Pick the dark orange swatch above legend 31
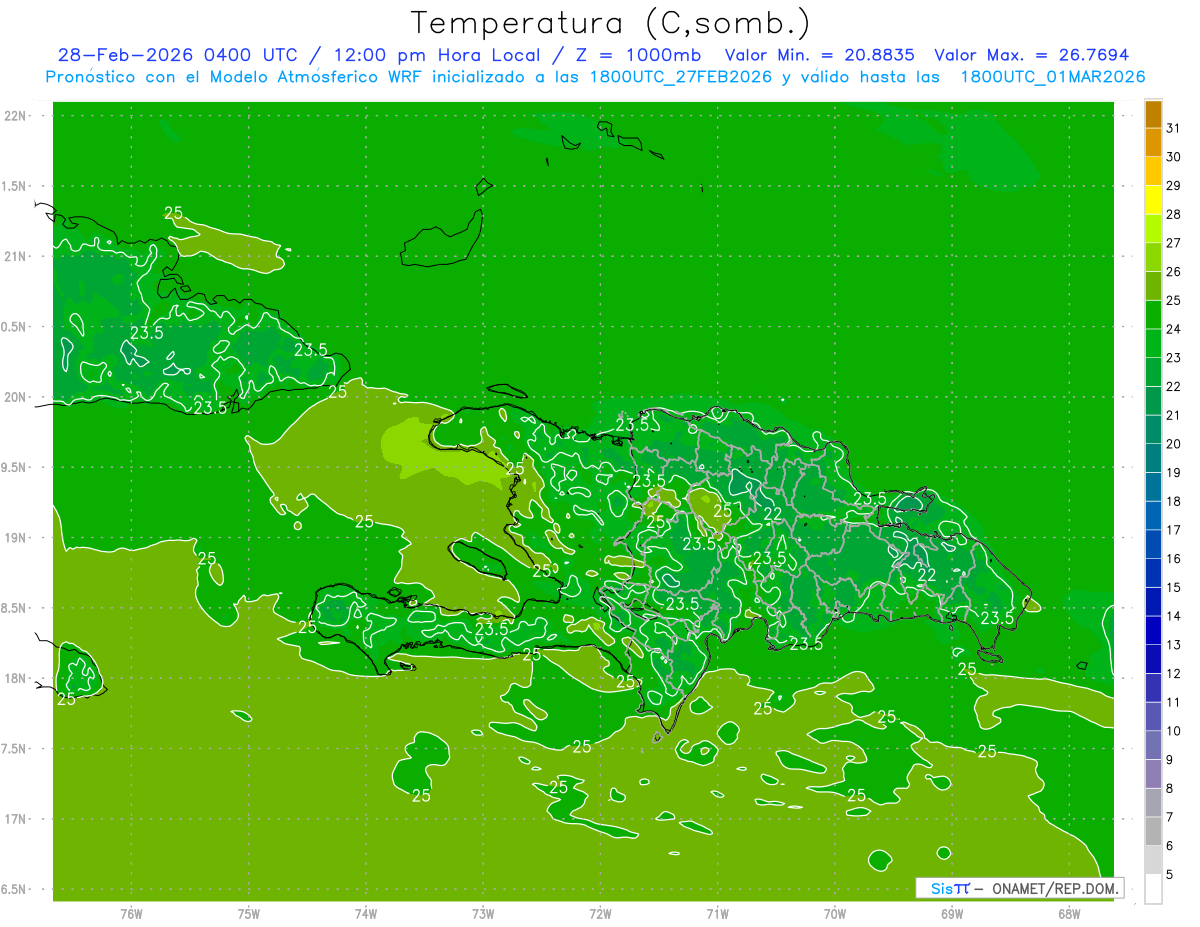 (1153, 114)
